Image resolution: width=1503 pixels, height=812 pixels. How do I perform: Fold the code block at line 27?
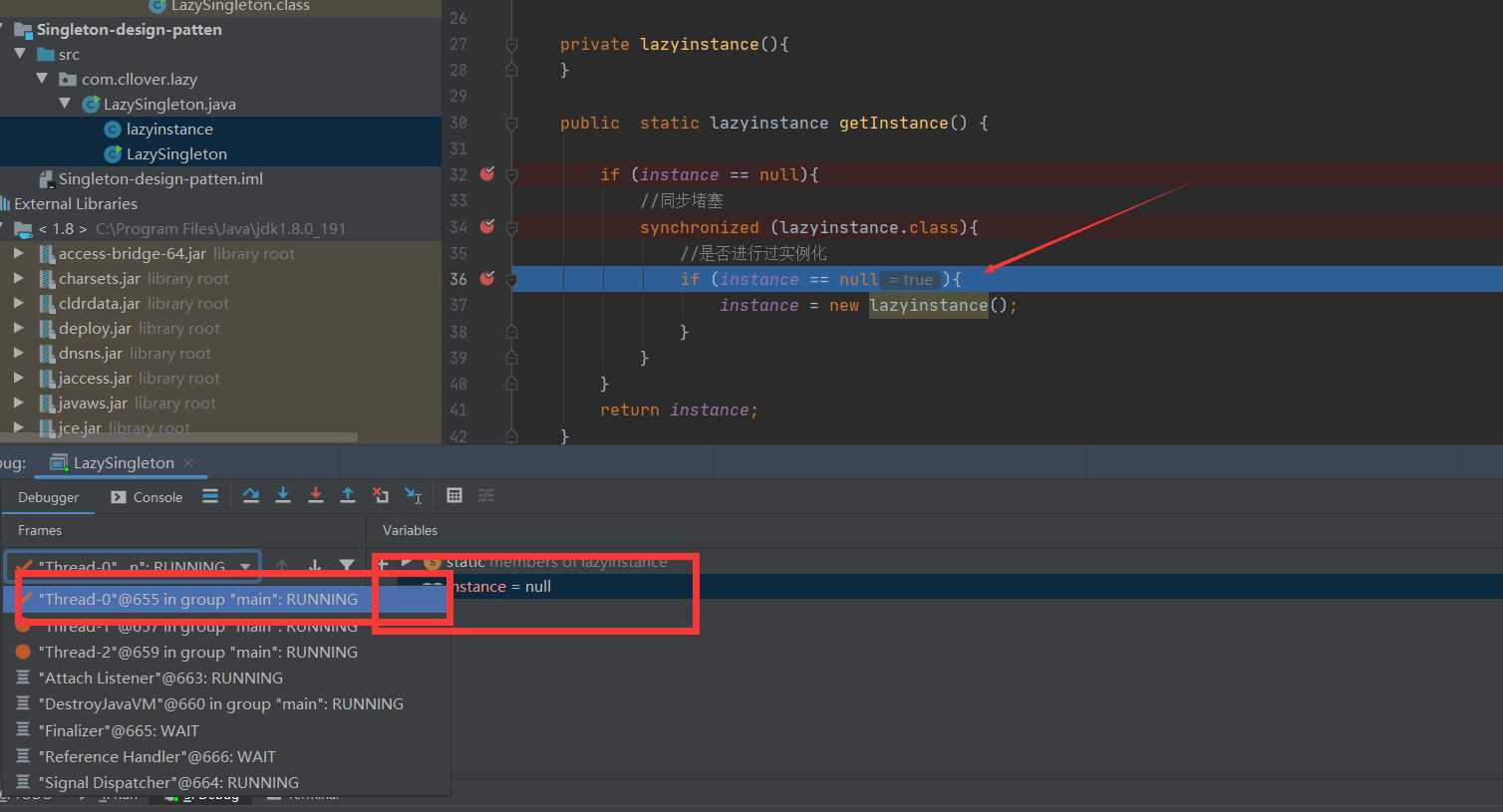[511, 45]
